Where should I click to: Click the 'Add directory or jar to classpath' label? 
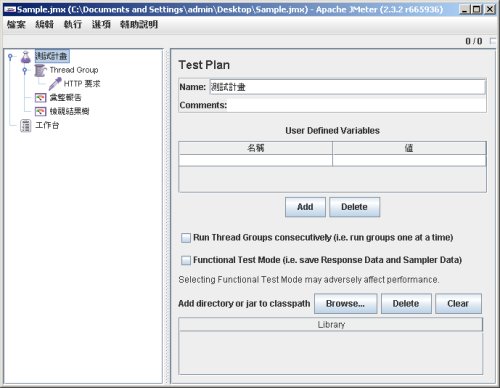(244, 304)
